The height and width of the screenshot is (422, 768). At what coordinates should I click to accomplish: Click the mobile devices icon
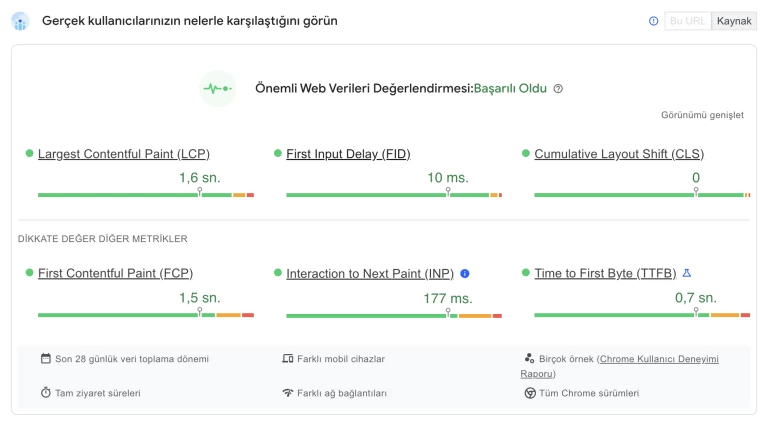tap(288, 359)
